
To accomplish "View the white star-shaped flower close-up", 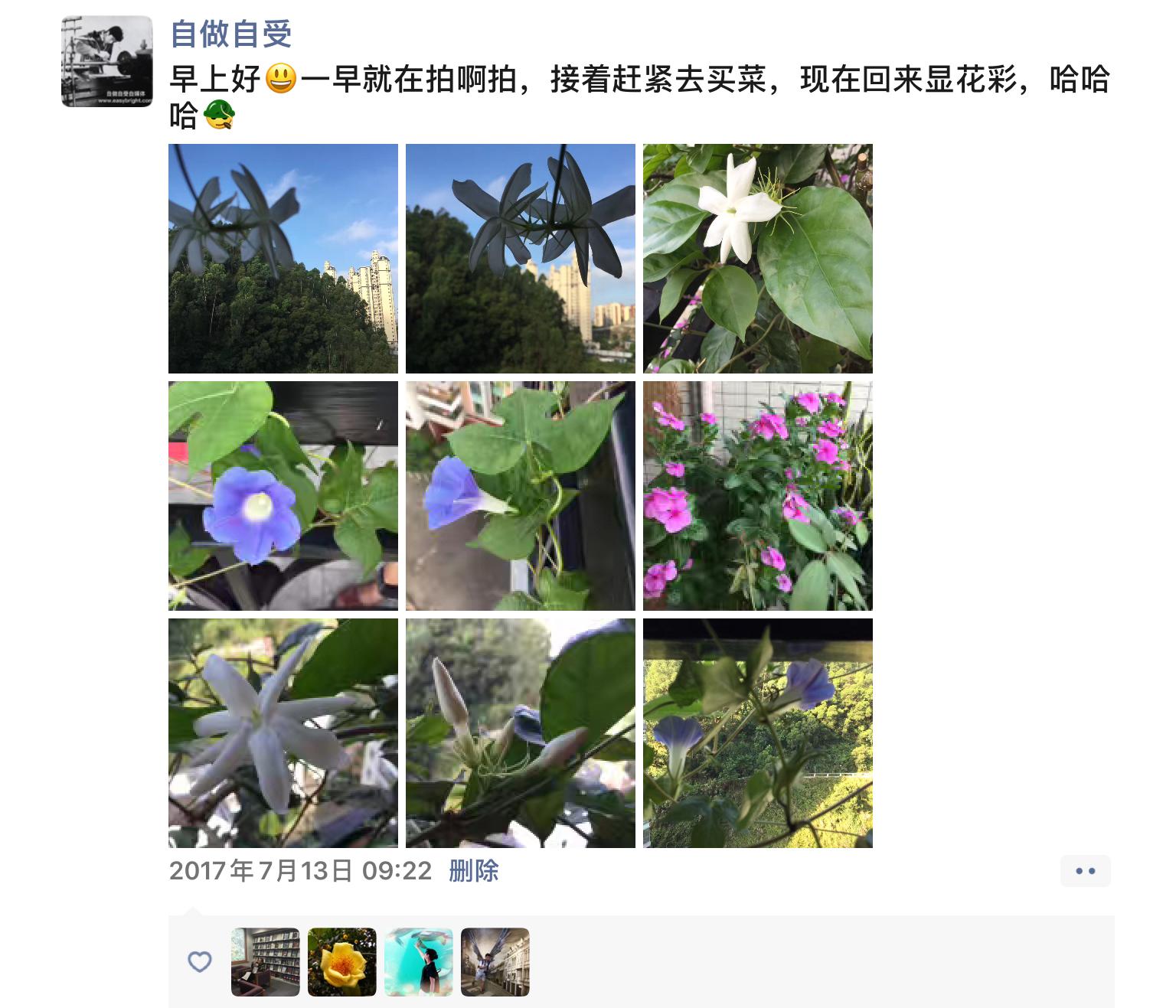I will pos(283,733).
